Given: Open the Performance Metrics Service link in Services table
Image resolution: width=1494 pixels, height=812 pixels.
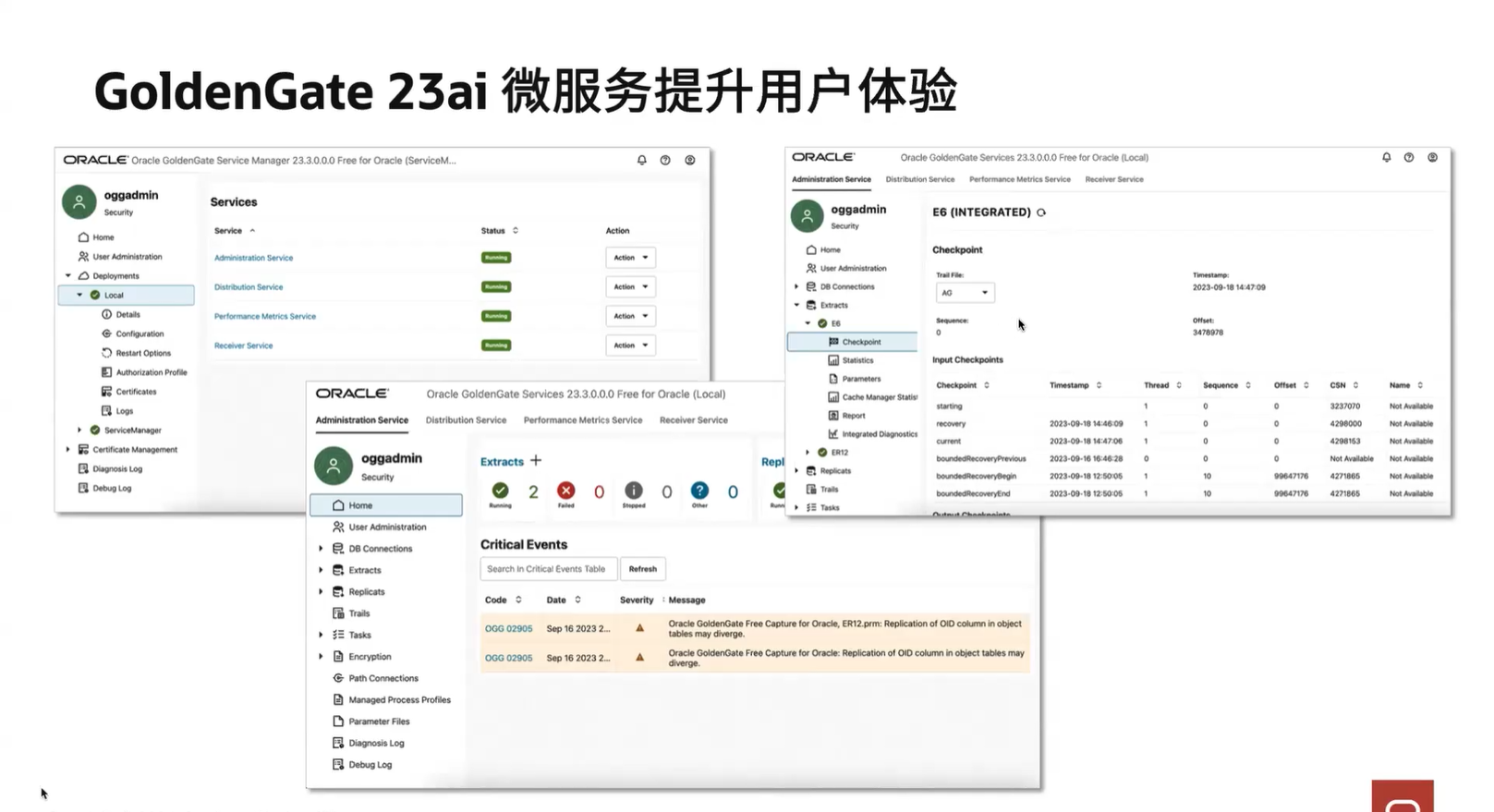Looking at the screenshot, I should (265, 316).
